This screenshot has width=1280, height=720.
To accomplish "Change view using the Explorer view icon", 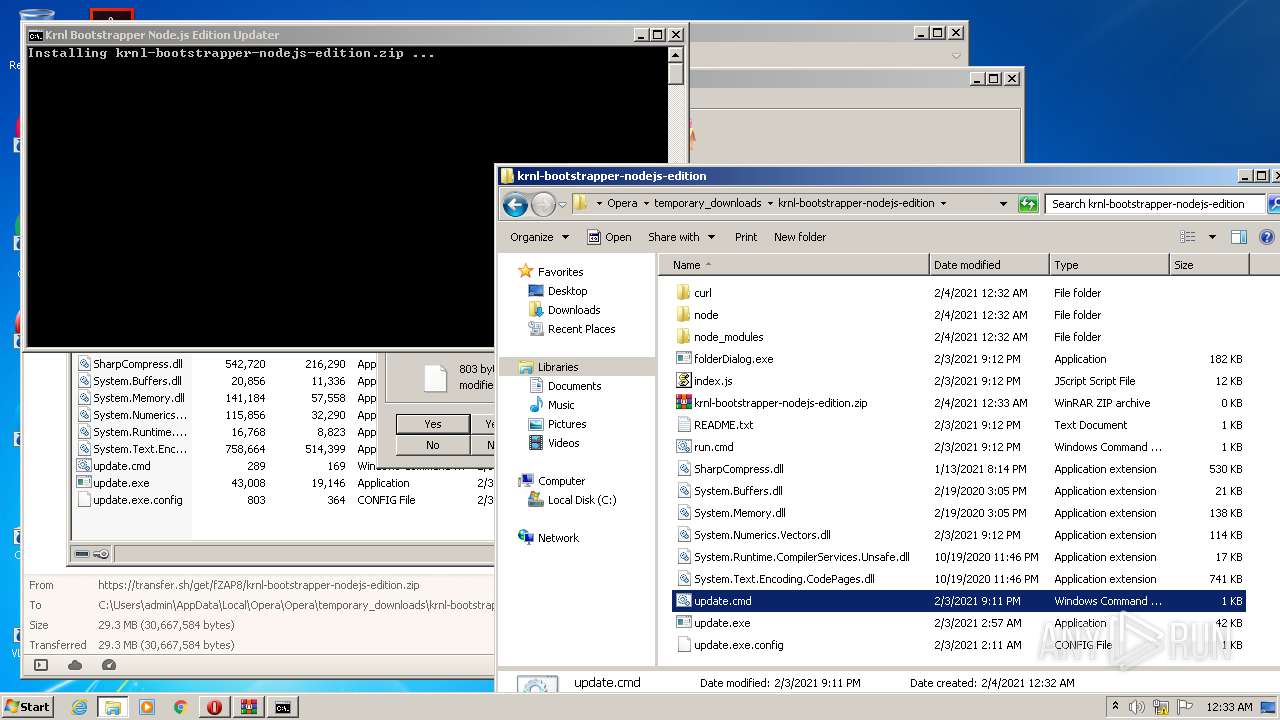I will coord(1188,237).
